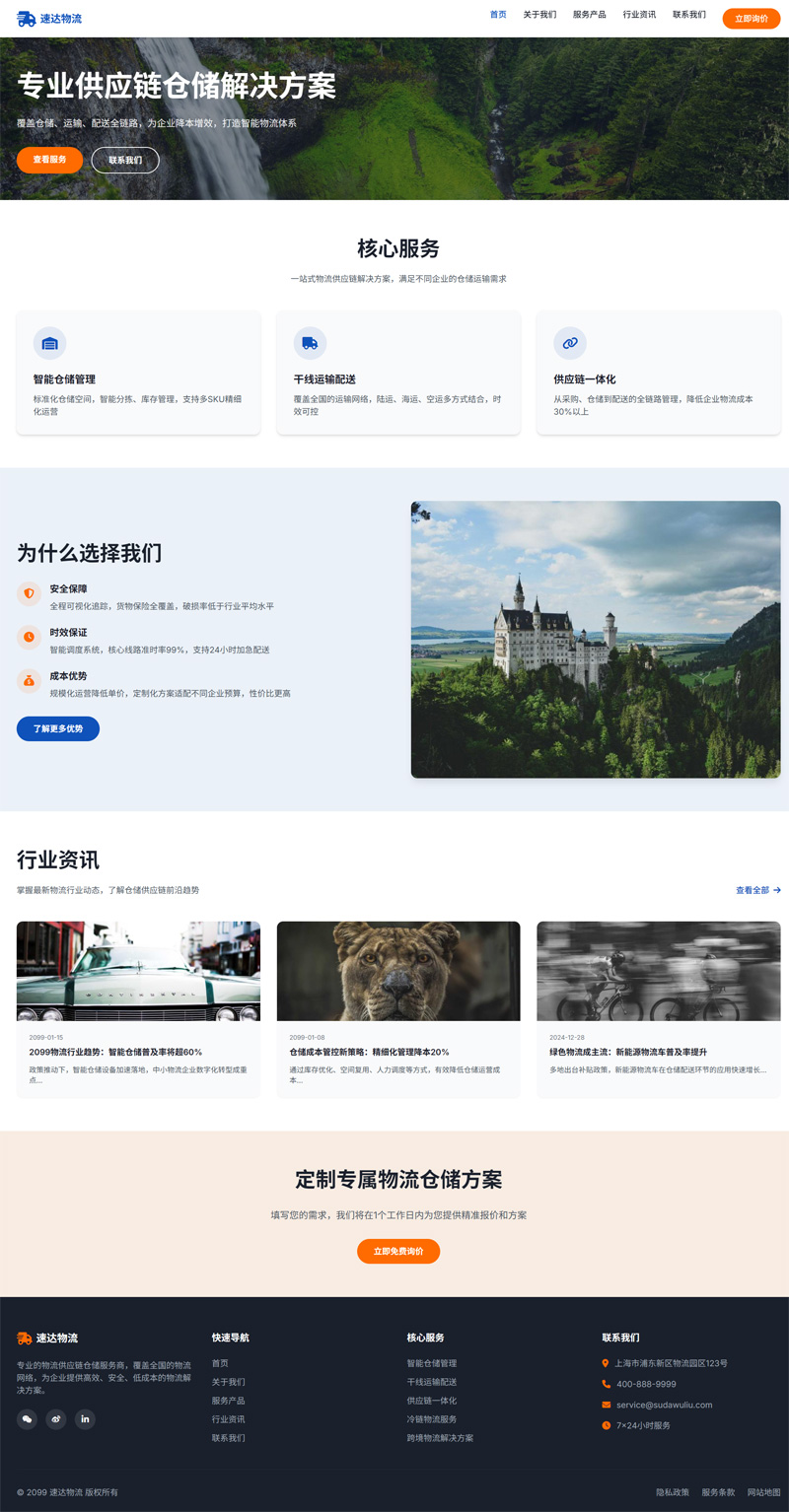Click the 隐私政策 link in the footer
The height and width of the screenshot is (1512, 789).
tap(674, 1491)
